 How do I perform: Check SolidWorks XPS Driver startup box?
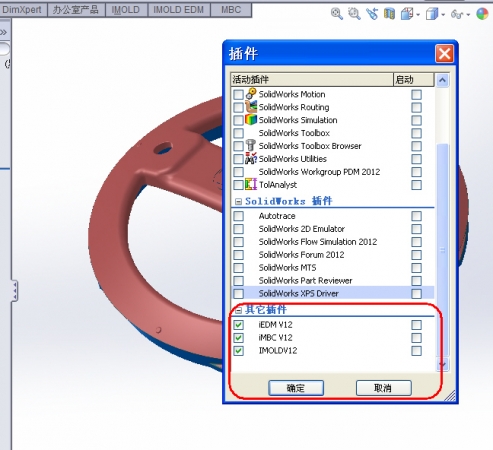click(x=416, y=294)
